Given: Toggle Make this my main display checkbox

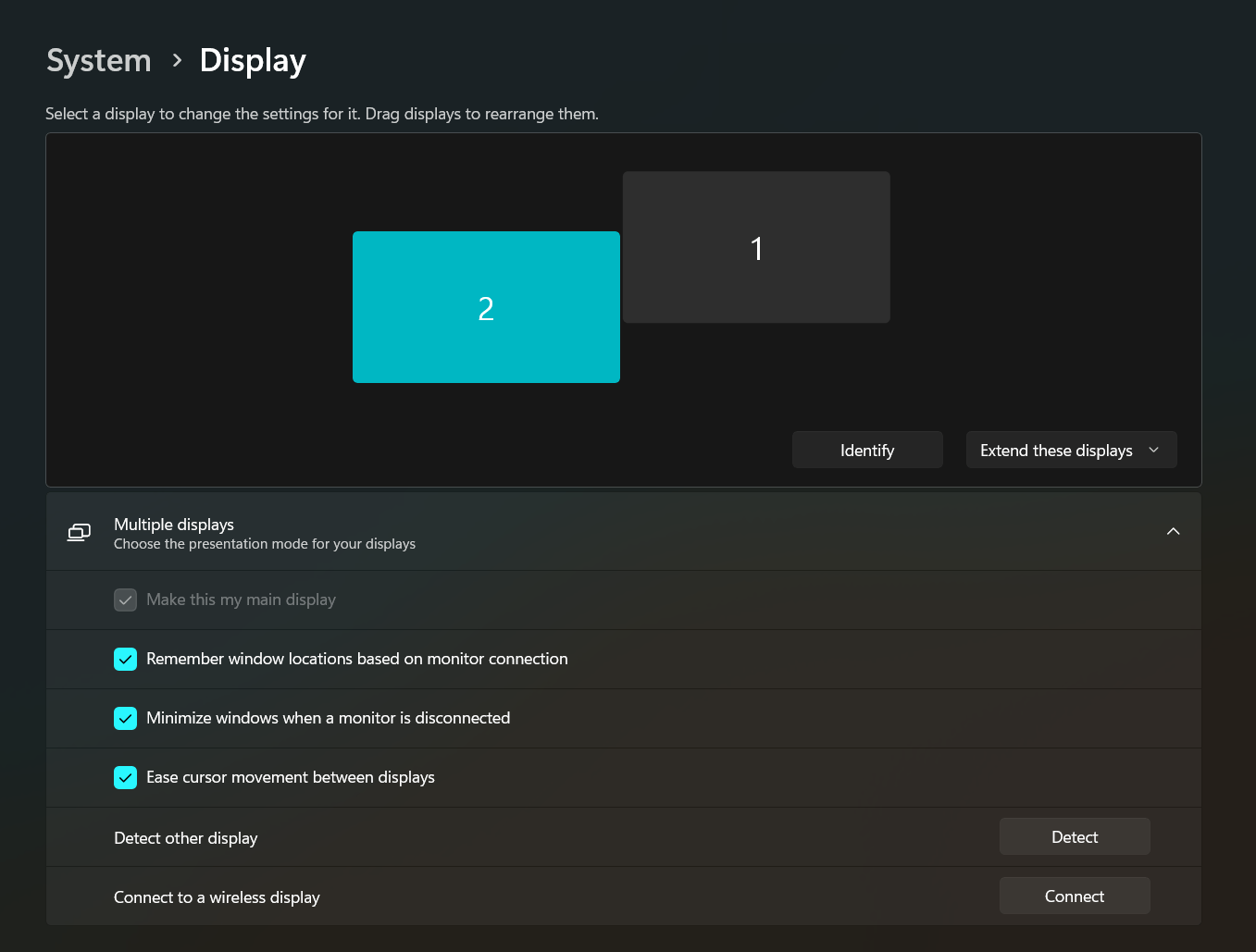Looking at the screenshot, I should click(x=126, y=600).
